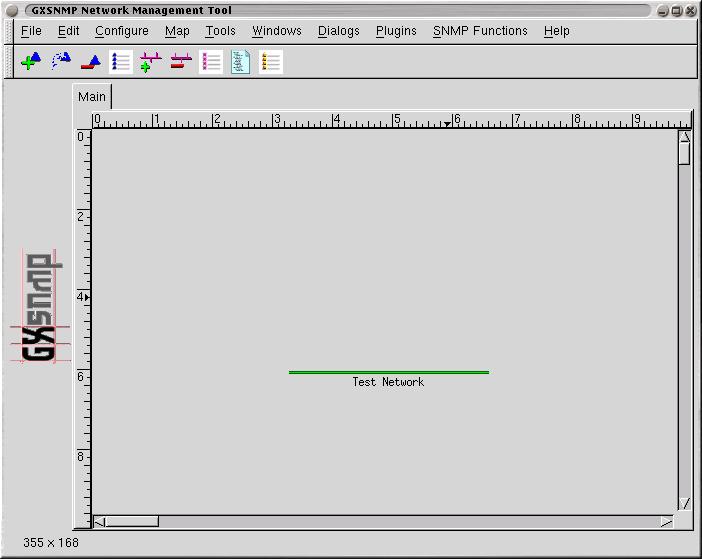Click the vertical scrollbar up arrow
Viewport: 702px width, 559px height.
pyautogui.click(x=685, y=137)
